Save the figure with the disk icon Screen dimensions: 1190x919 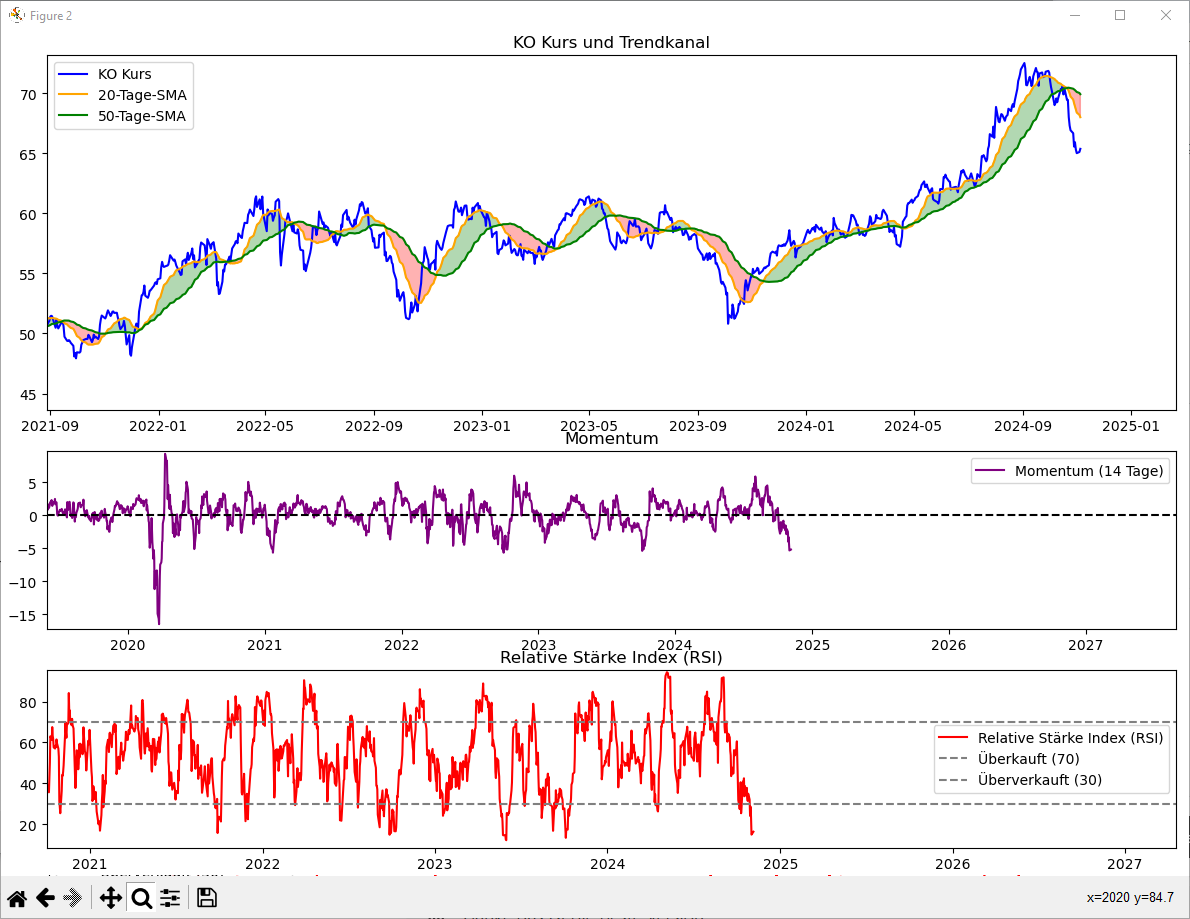206,899
